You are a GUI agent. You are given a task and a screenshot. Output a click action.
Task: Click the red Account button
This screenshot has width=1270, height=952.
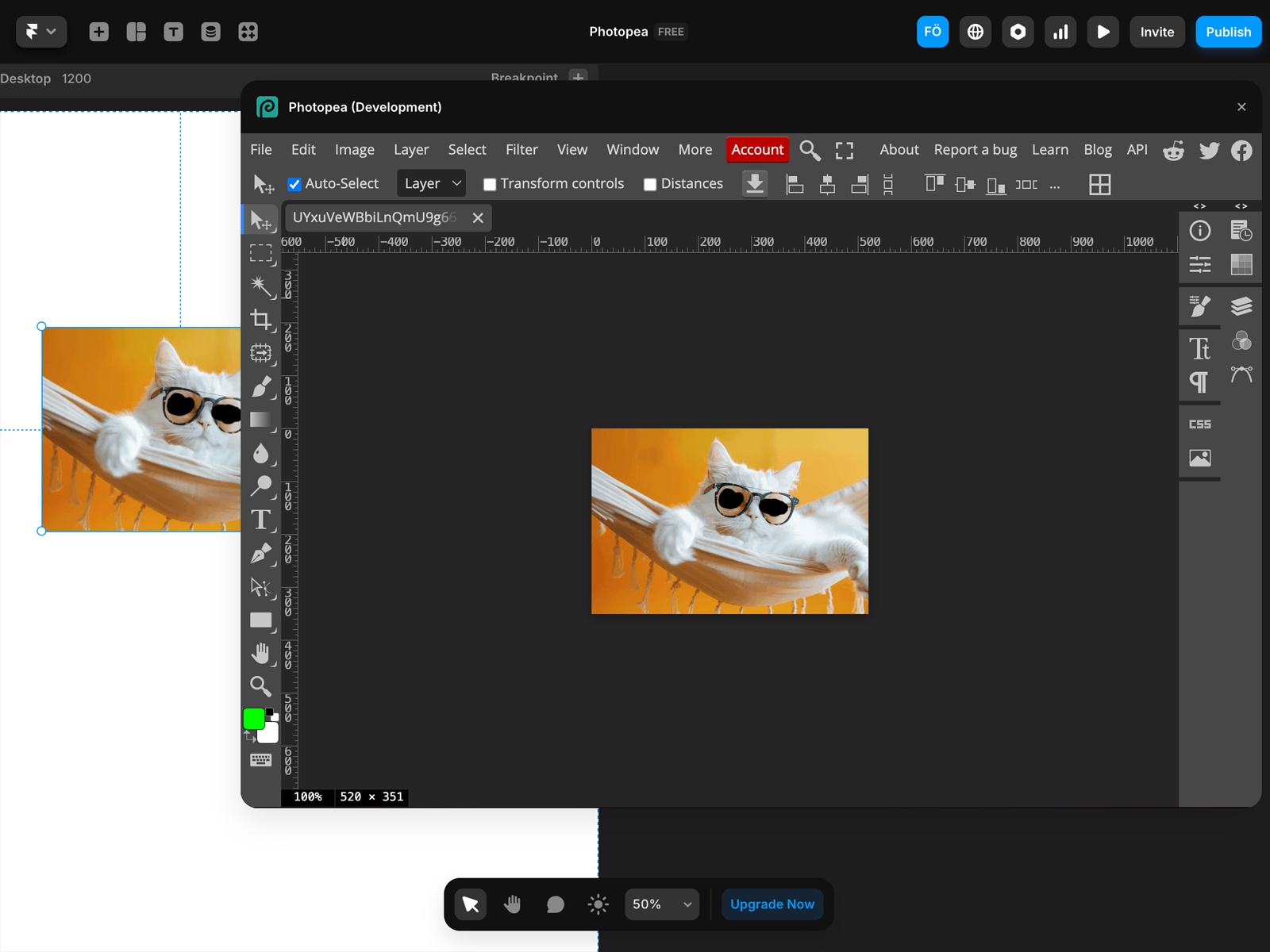click(x=757, y=150)
